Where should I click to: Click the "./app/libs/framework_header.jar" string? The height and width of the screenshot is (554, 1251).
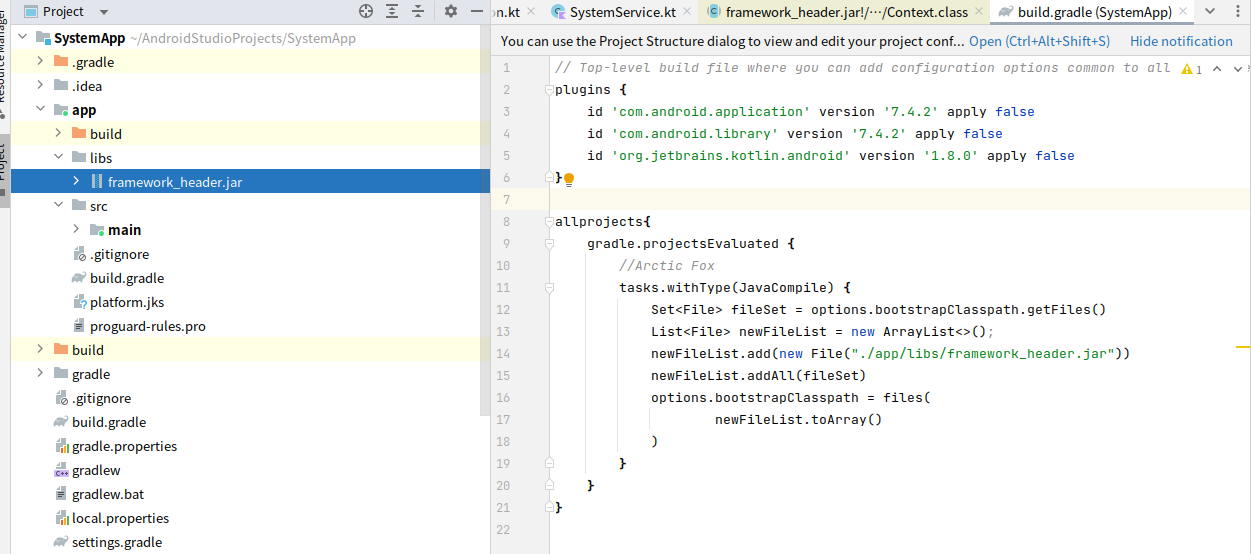coord(983,354)
